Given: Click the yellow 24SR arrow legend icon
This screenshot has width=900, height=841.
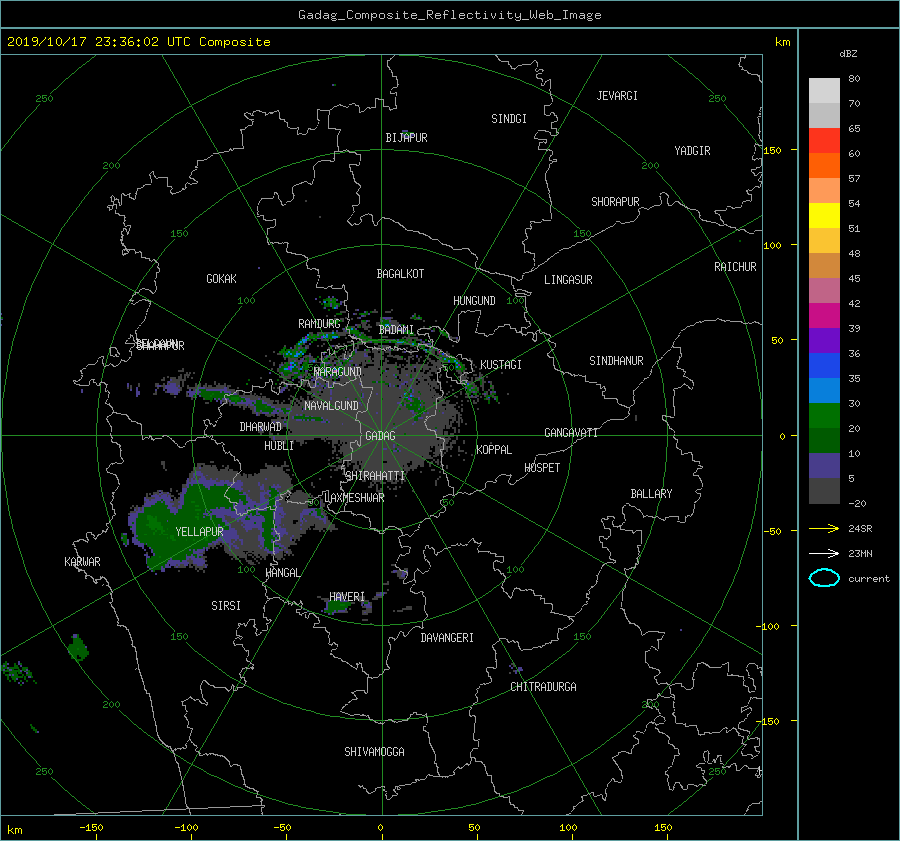Looking at the screenshot, I should tap(824, 528).
